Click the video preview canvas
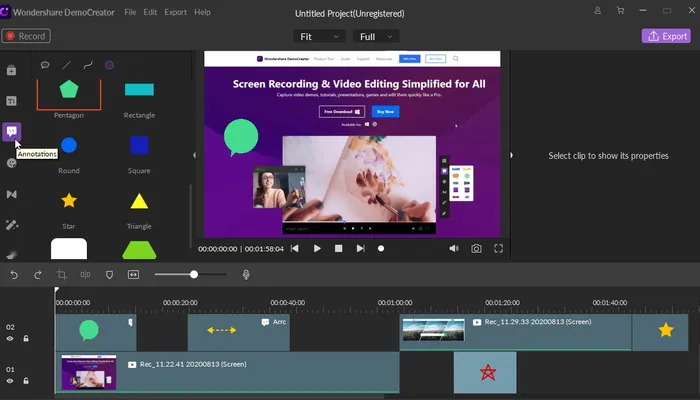 (x=352, y=144)
